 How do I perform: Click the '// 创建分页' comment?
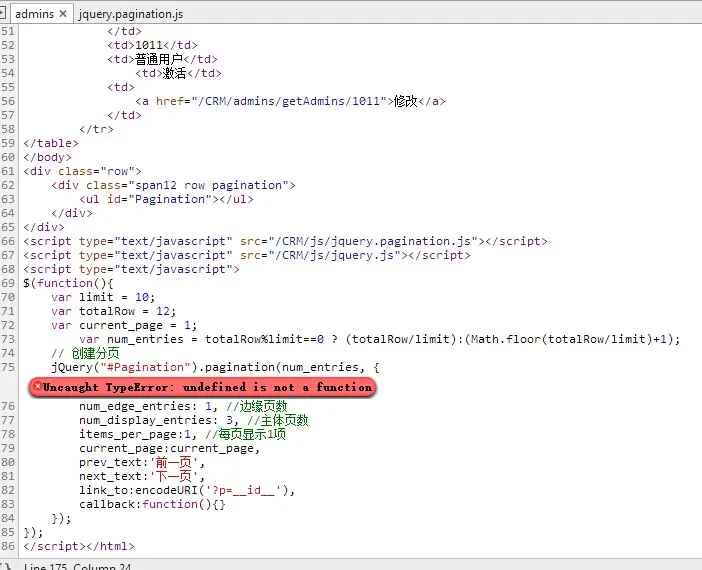[x=86, y=353]
